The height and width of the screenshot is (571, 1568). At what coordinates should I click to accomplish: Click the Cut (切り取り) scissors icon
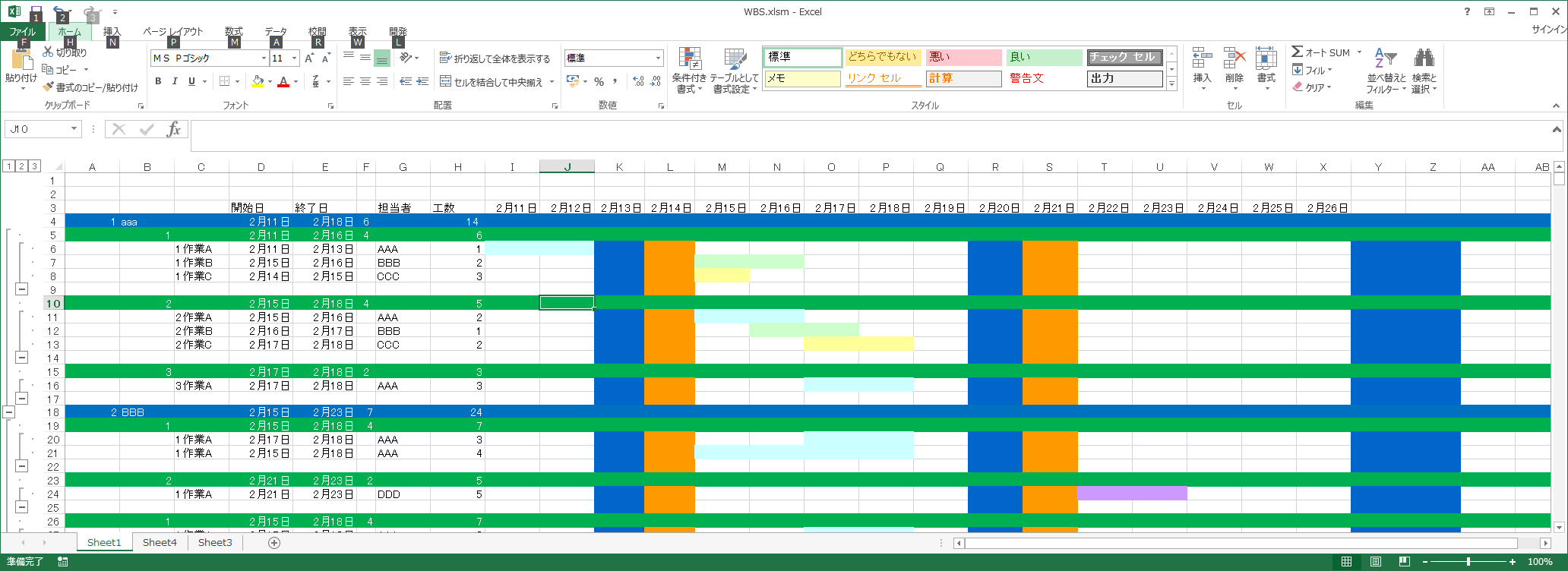coord(48,52)
